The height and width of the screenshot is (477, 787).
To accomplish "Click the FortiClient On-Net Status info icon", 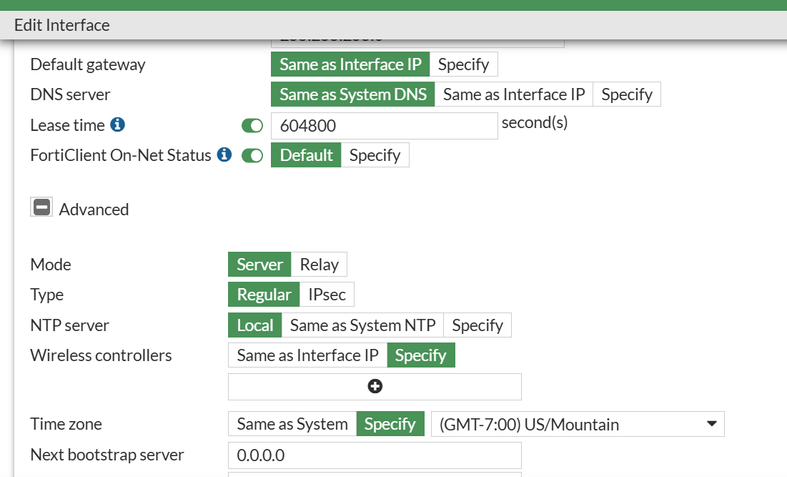I will click(x=224, y=155).
